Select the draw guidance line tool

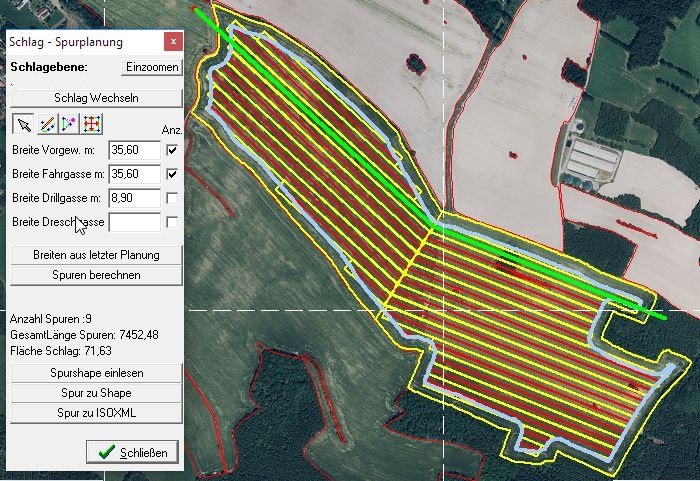point(45,124)
